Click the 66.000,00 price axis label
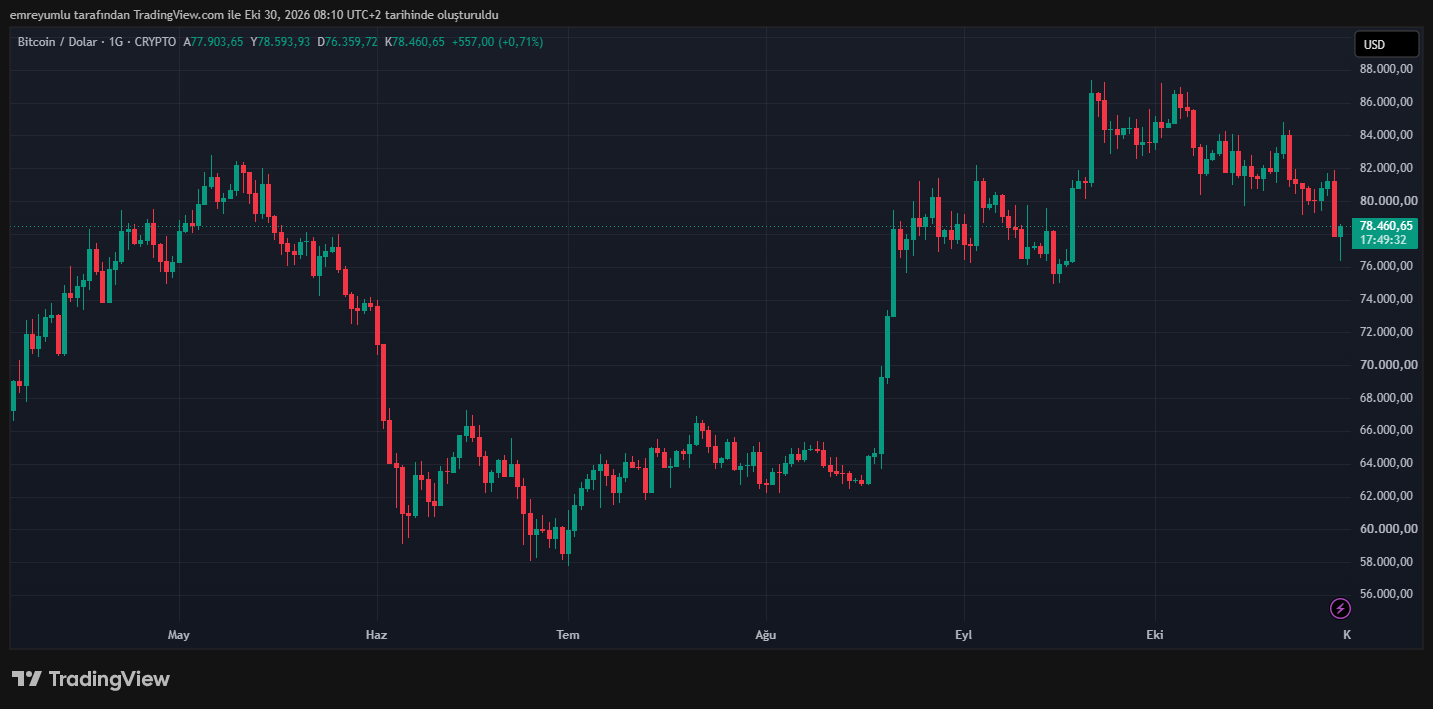This screenshot has height=709, width=1433. (x=1385, y=430)
